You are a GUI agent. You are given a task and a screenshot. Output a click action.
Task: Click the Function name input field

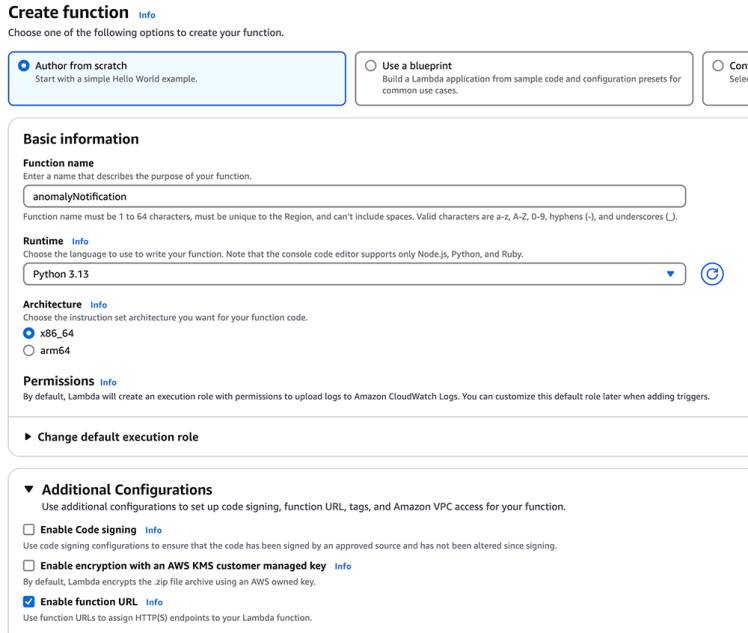(x=354, y=196)
